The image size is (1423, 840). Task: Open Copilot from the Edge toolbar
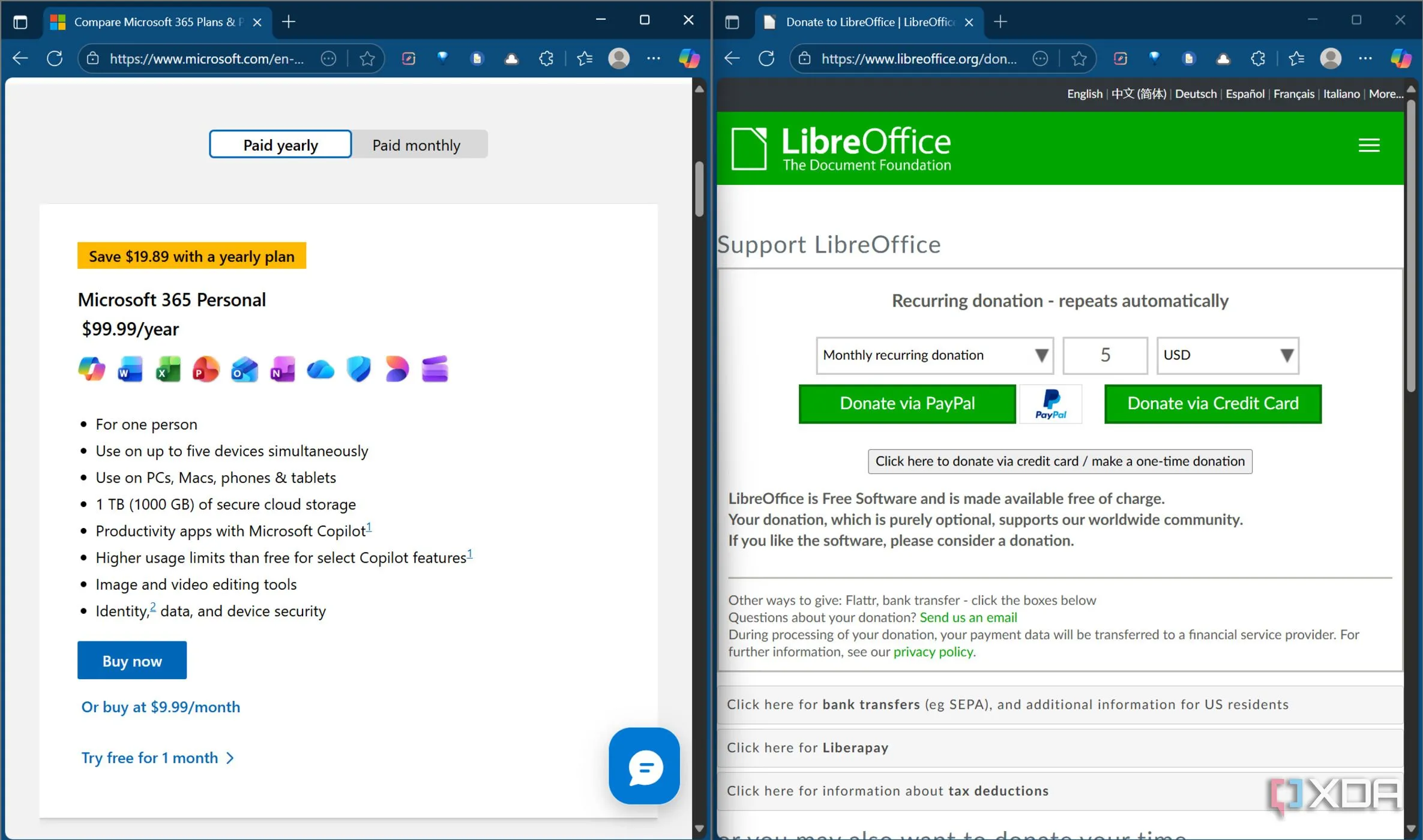pyautogui.click(x=689, y=58)
